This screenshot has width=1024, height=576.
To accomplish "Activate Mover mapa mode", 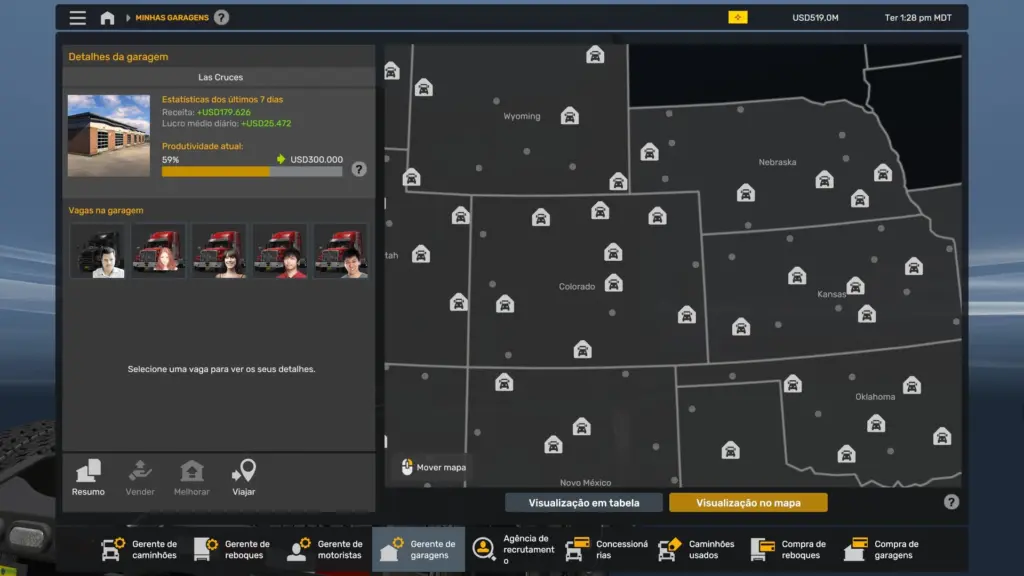I will (x=433, y=466).
